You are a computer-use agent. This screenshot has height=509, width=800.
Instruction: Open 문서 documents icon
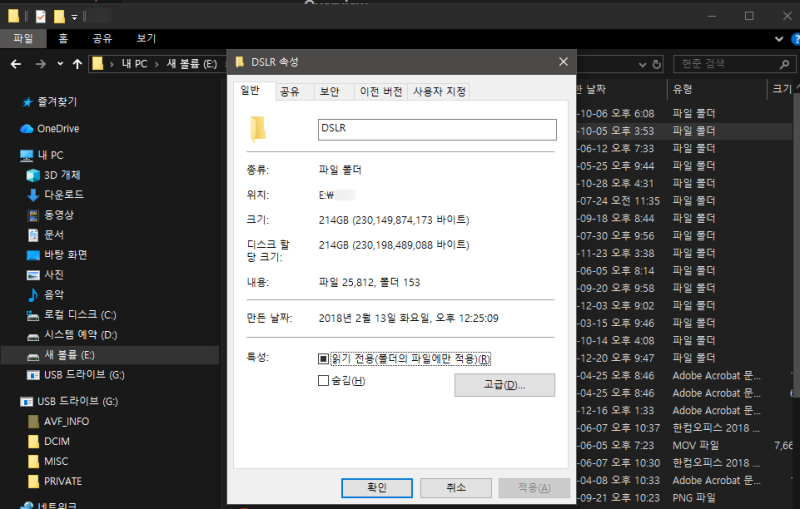pyautogui.click(x=33, y=235)
